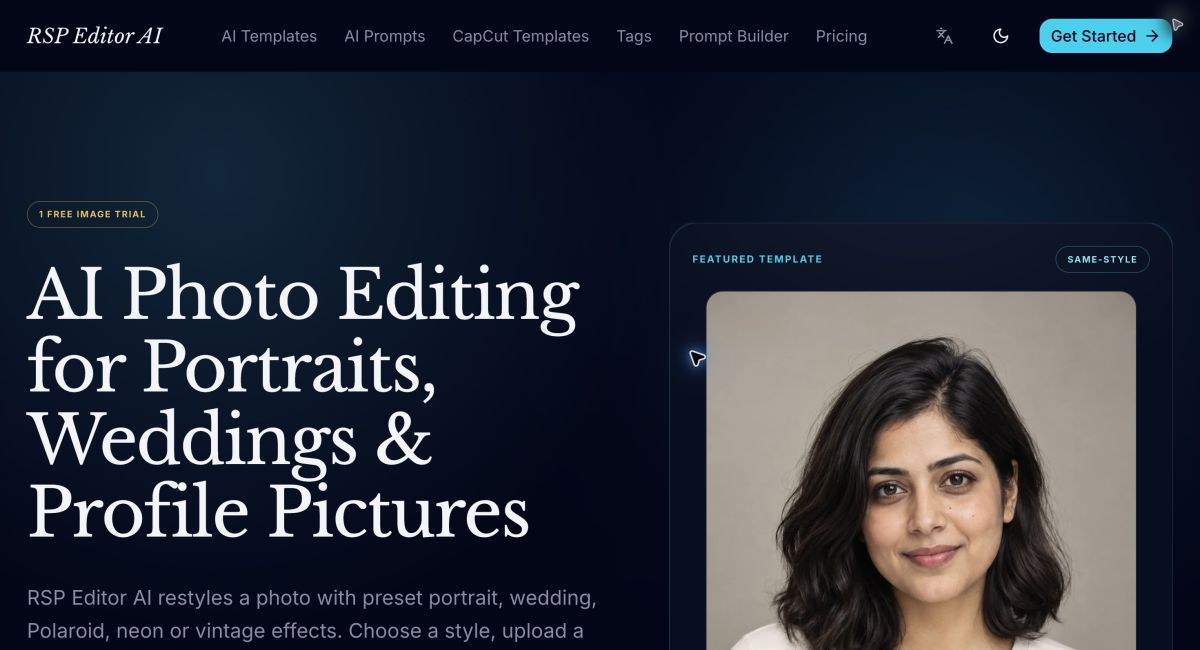Open the featured template portrait image

click(921, 471)
